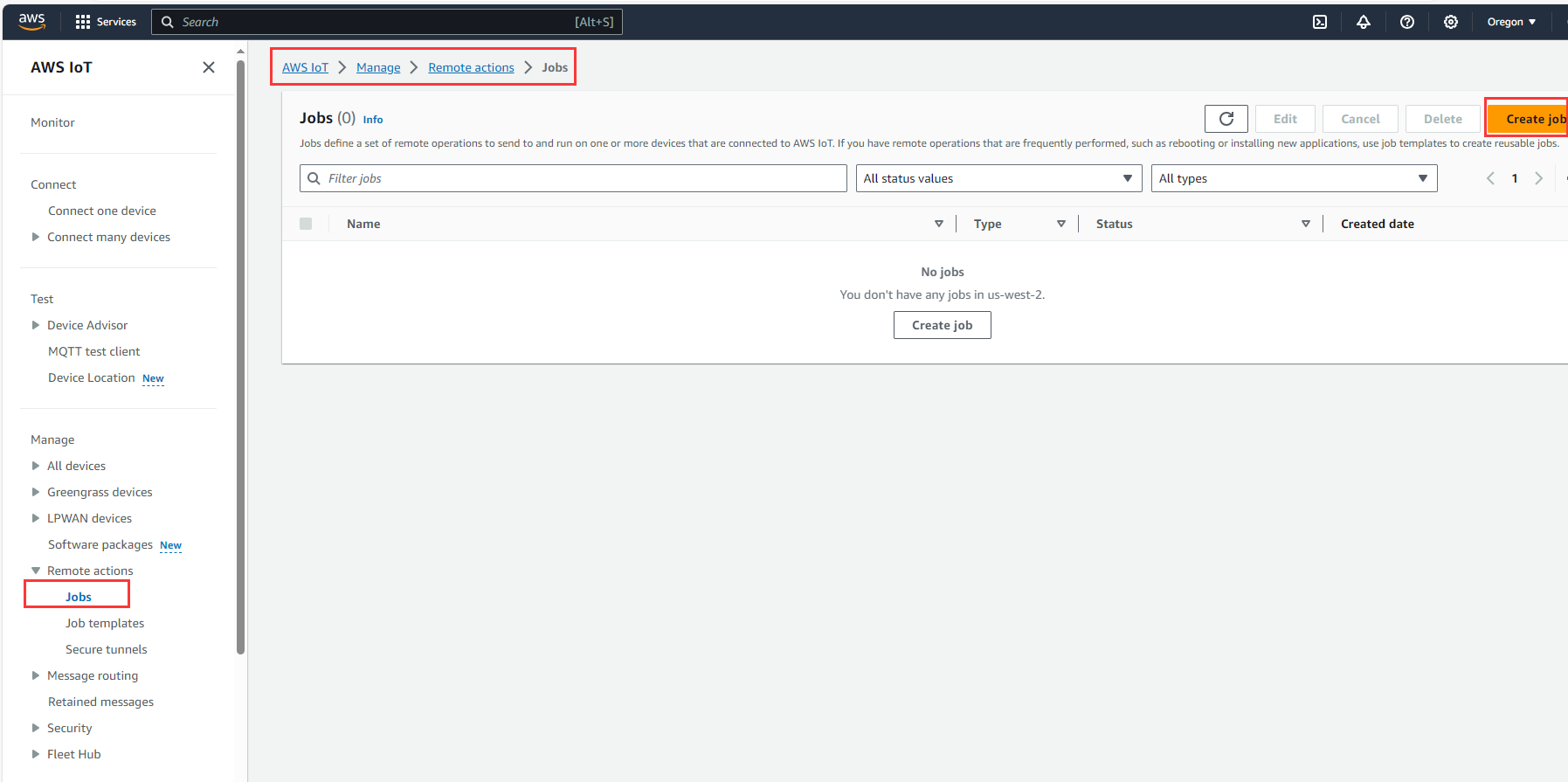Refresh the jobs list
This screenshot has height=782, width=1568.
tap(1226, 119)
